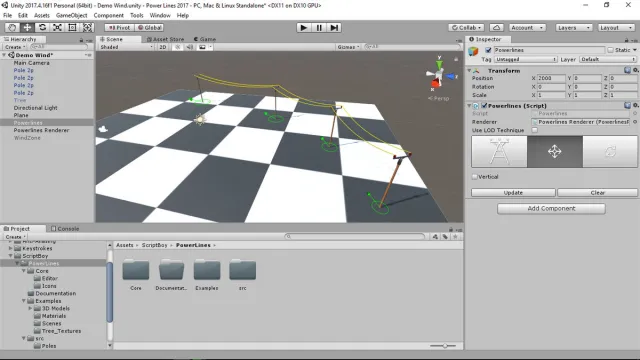Open the Documentation folder thumbnail
This screenshot has width=640, height=360.
point(171,270)
